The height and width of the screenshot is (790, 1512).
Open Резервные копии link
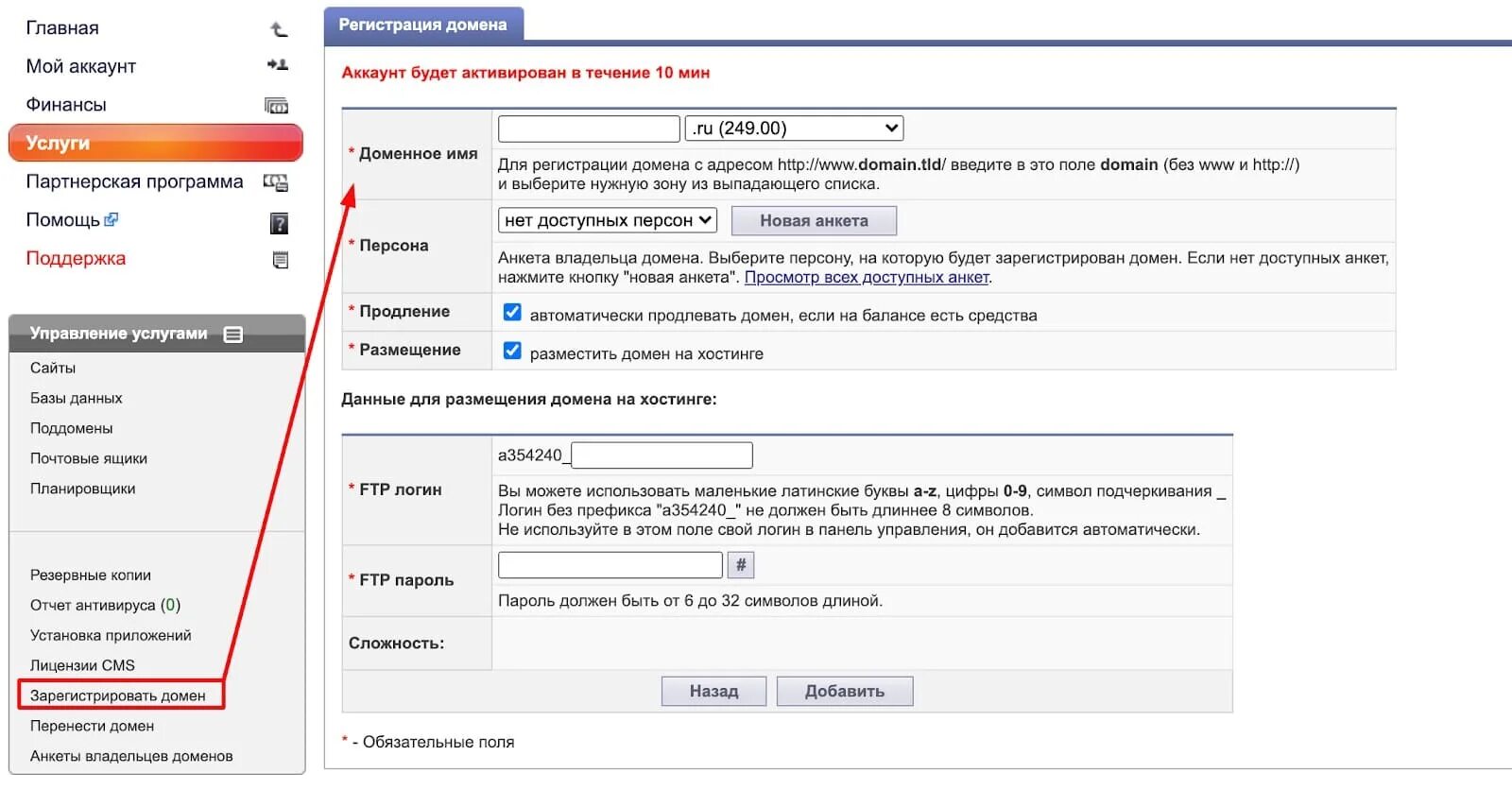(x=91, y=575)
